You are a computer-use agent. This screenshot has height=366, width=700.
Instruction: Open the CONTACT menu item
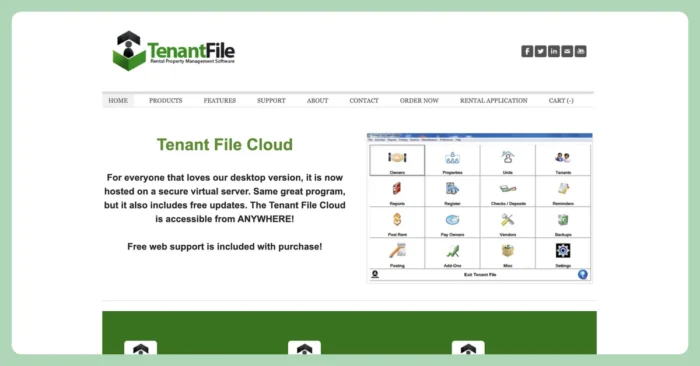[x=364, y=100]
